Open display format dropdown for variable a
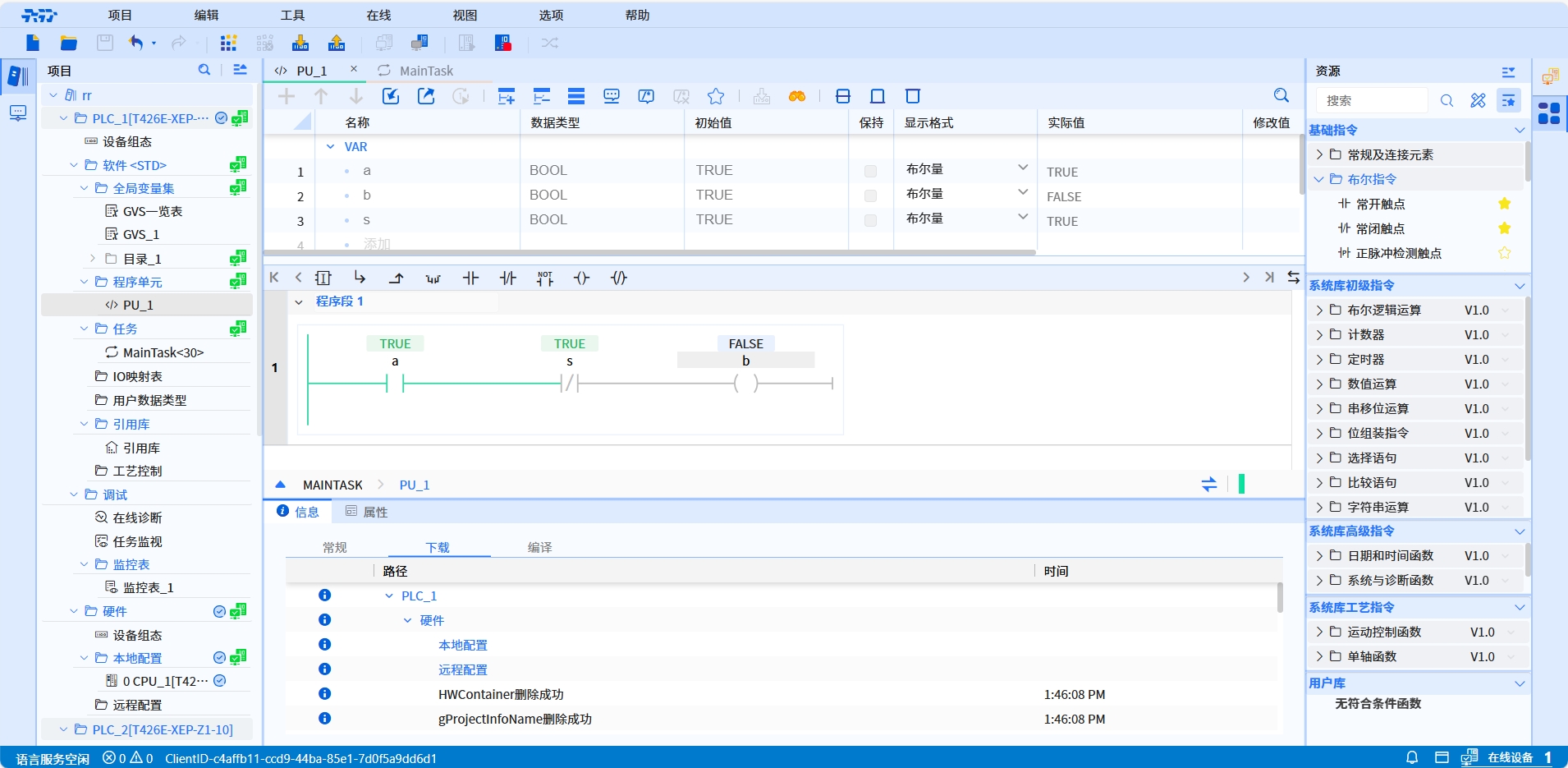 (1023, 168)
